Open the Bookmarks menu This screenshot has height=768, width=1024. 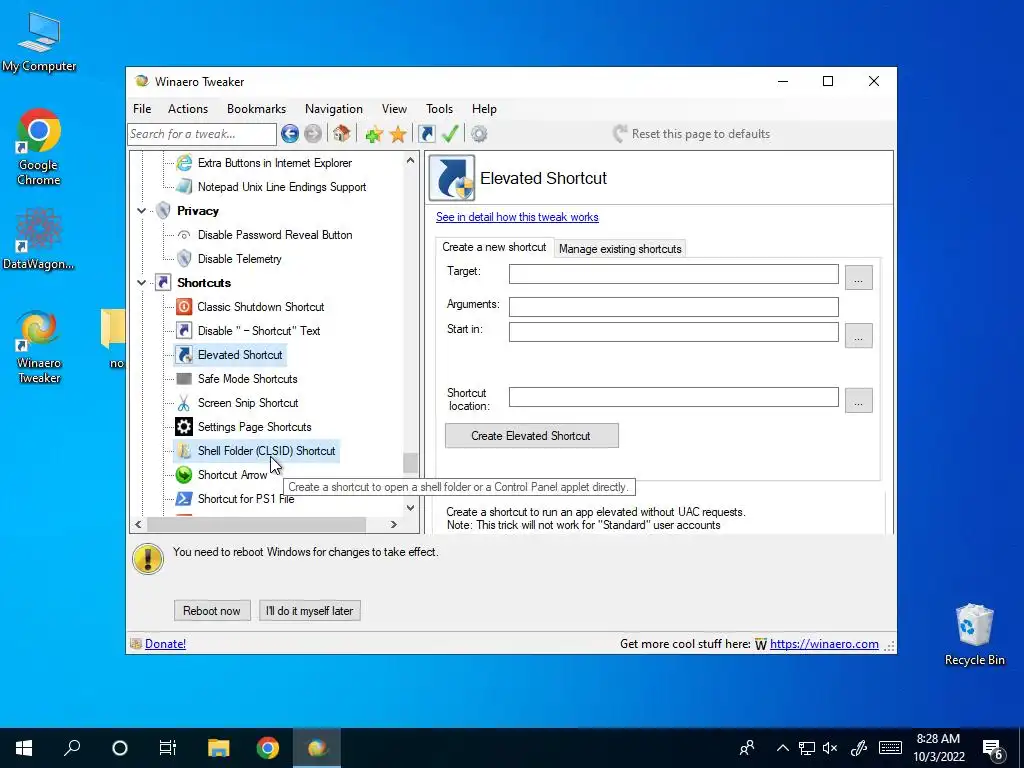(257, 109)
